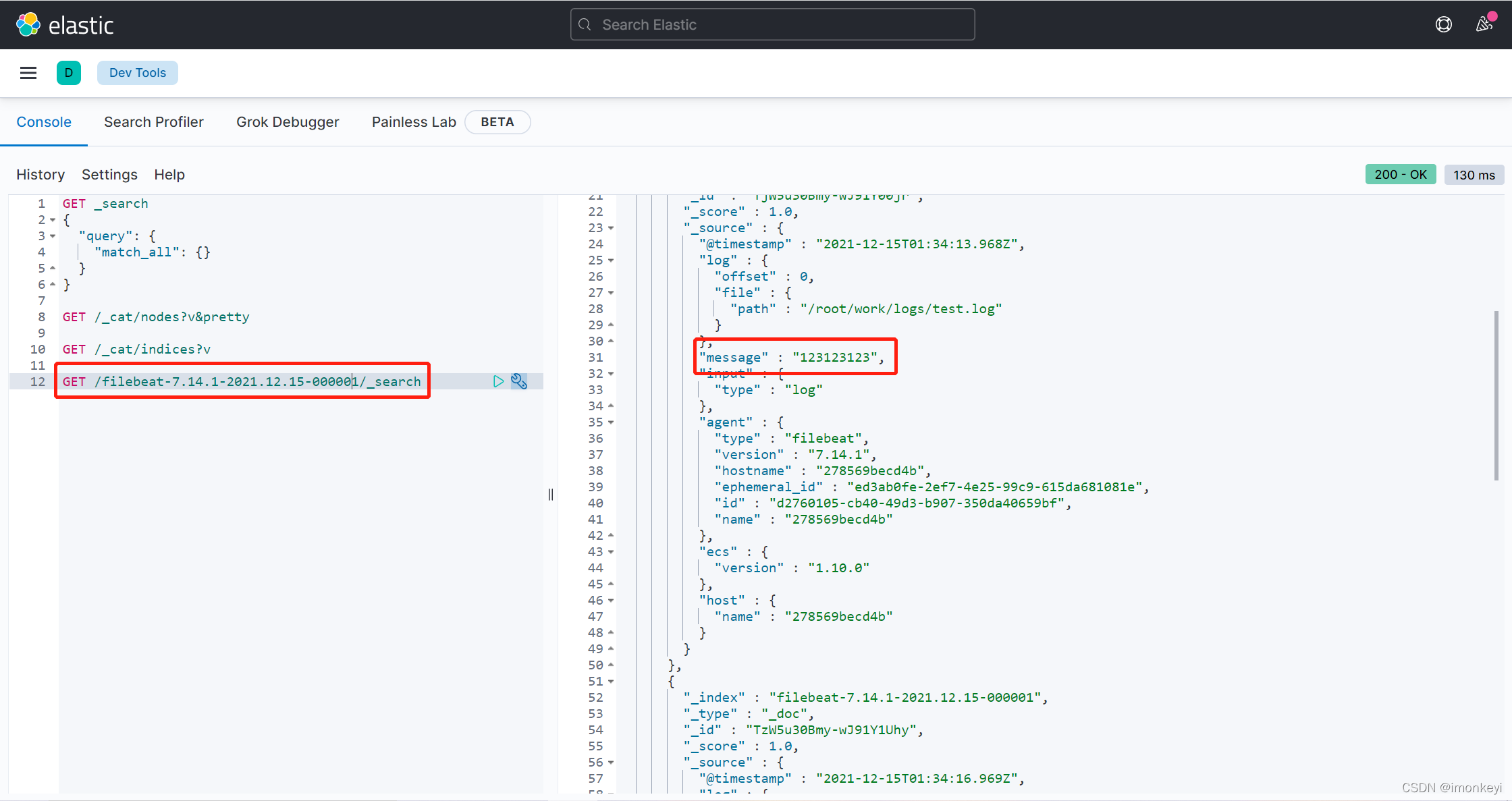Viewport: 1512px width, 801px height.
Task: Click the "offset" : 0 line
Action: [764, 277]
